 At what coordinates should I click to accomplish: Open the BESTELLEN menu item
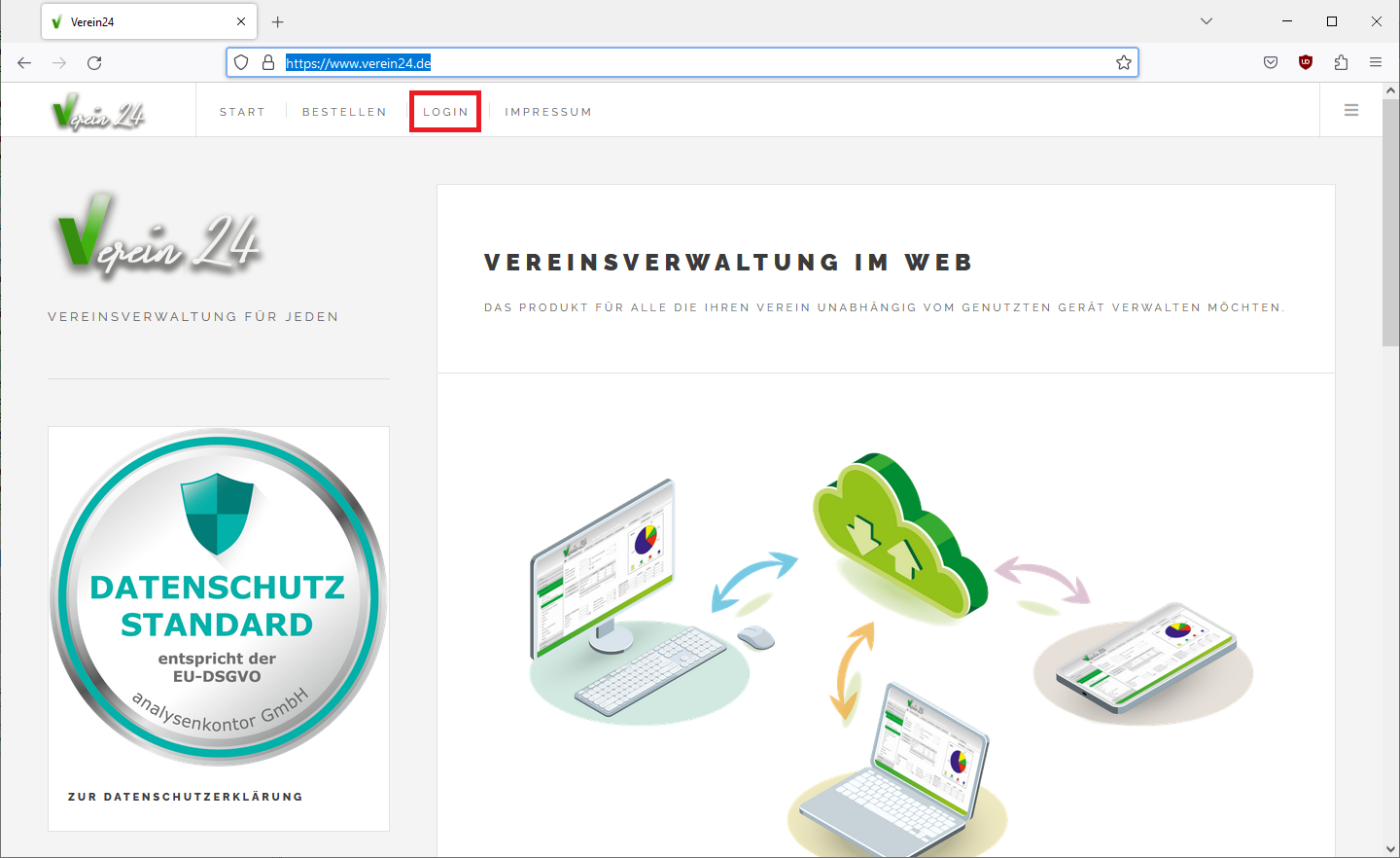(x=344, y=112)
